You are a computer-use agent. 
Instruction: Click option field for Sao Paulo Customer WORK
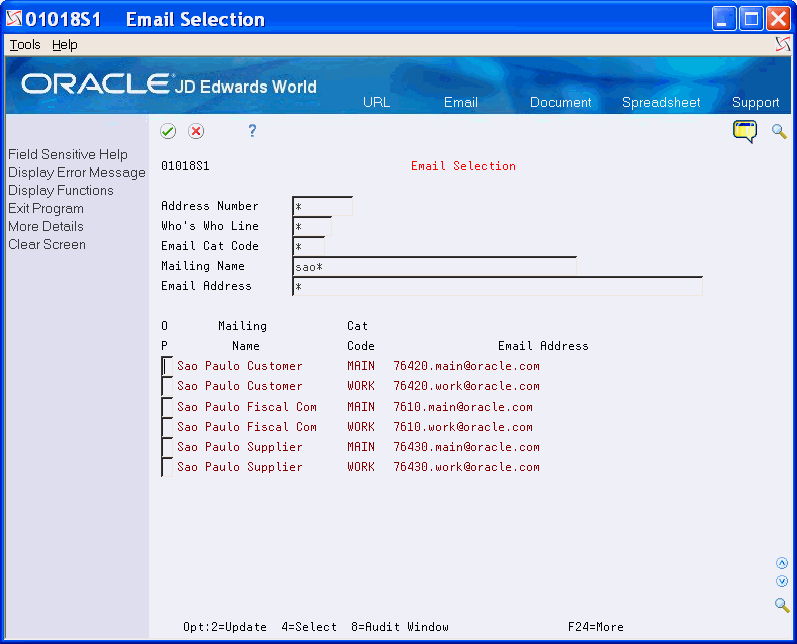coord(167,386)
